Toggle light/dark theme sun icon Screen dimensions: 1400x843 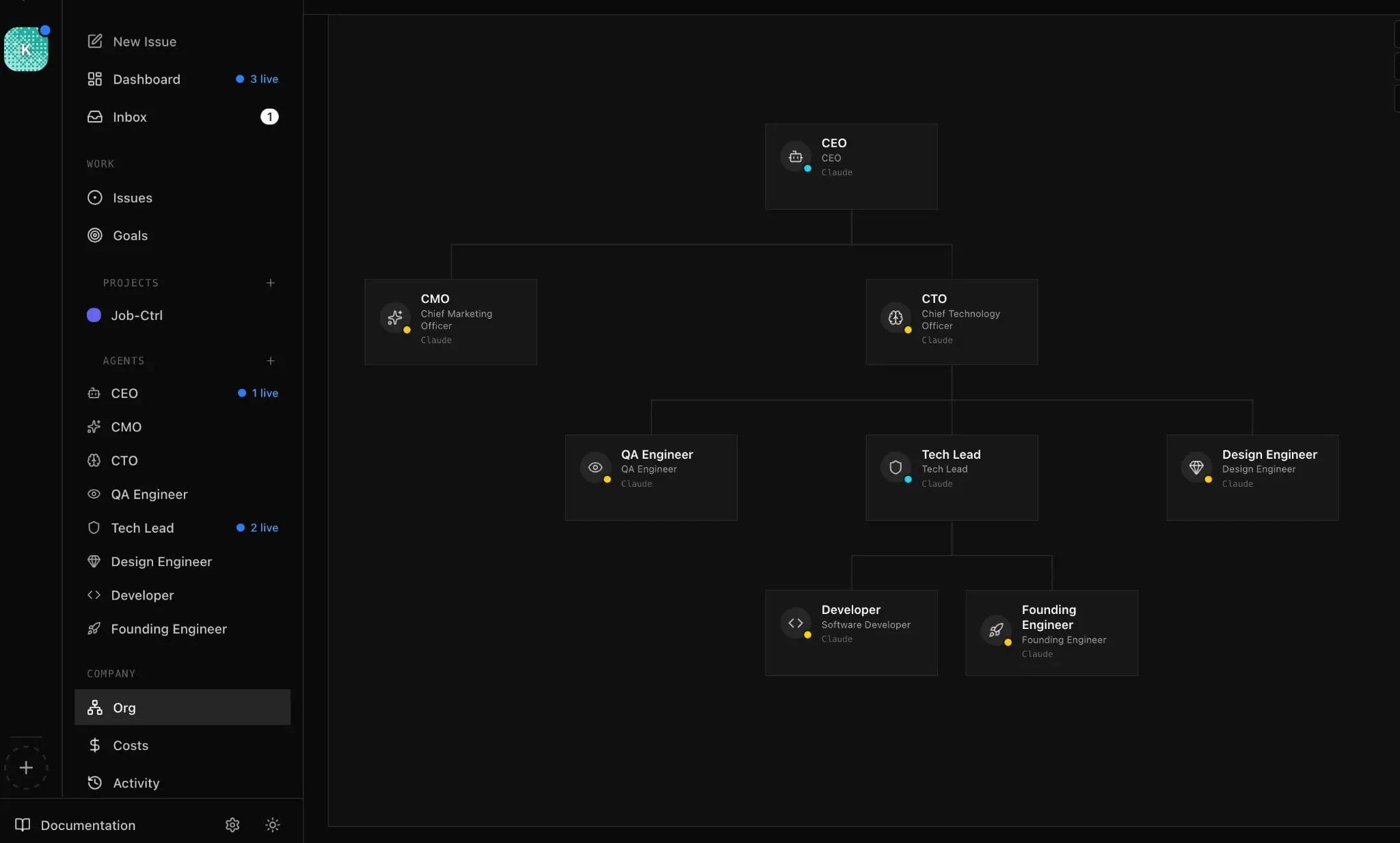272,825
